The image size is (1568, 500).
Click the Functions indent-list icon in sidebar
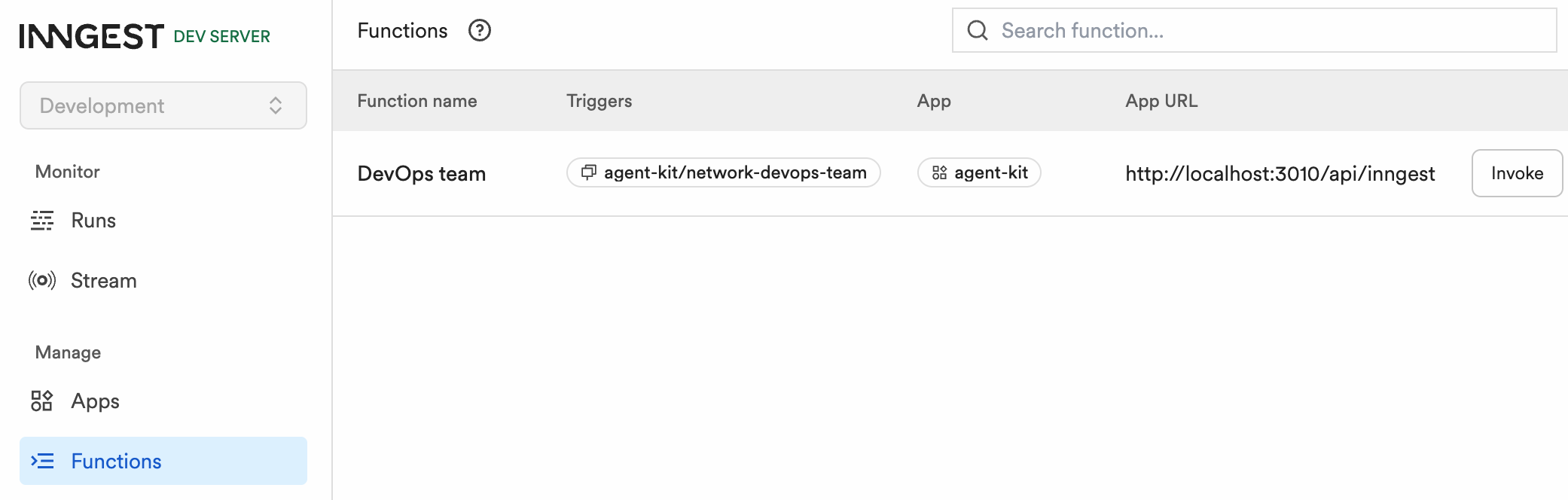(42, 461)
